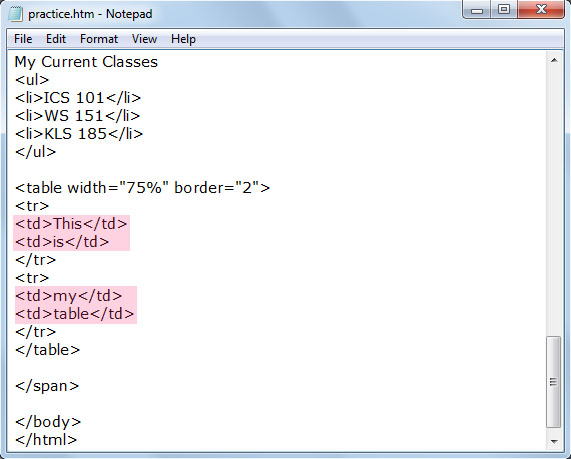Place cursor in 'My Current Classes' line
The width and height of the screenshot is (571, 459).
(x=86, y=62)
